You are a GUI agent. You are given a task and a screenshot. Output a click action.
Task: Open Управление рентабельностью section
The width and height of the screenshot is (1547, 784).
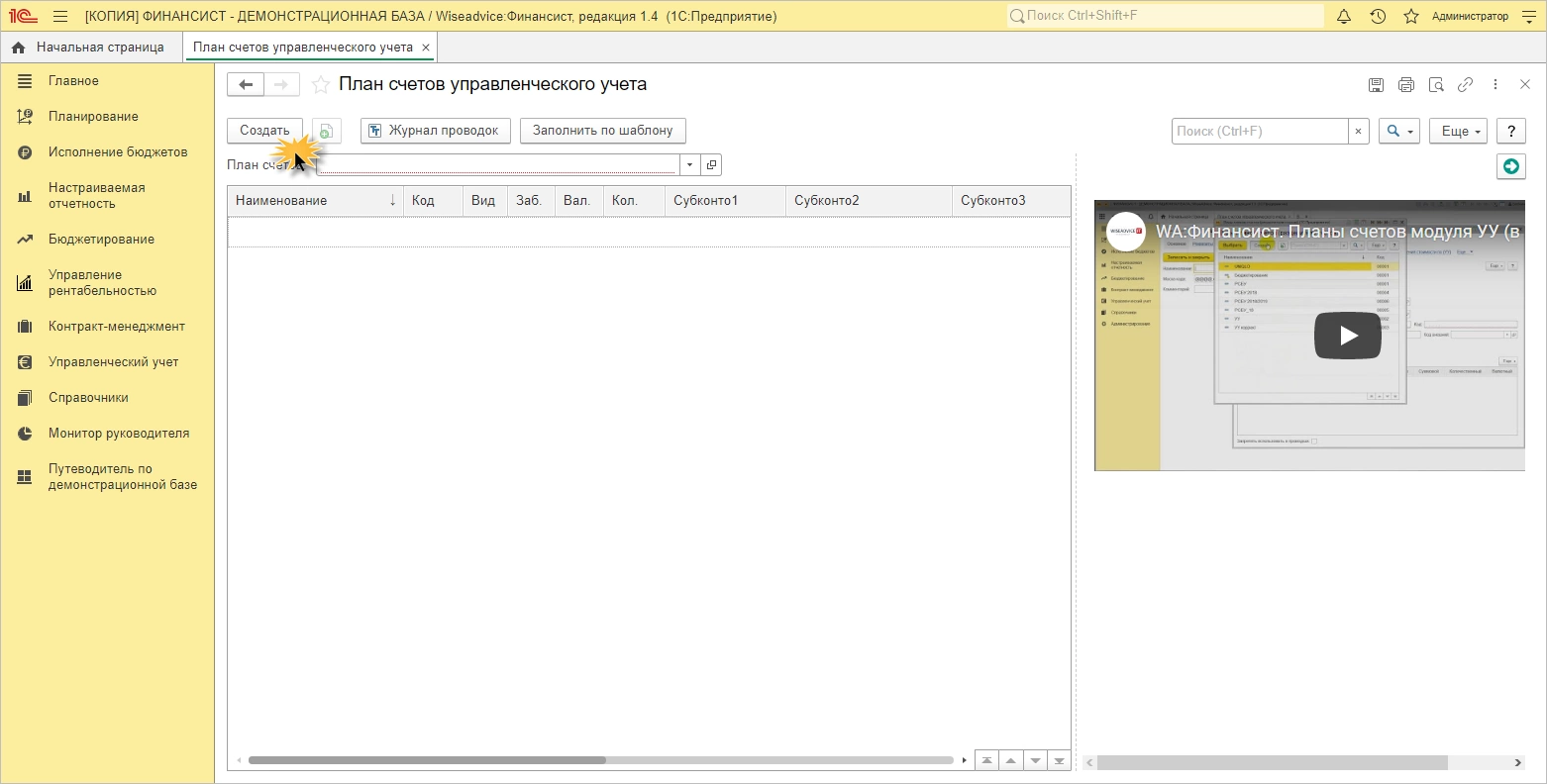pyautogui.click(x=107, y=283)
